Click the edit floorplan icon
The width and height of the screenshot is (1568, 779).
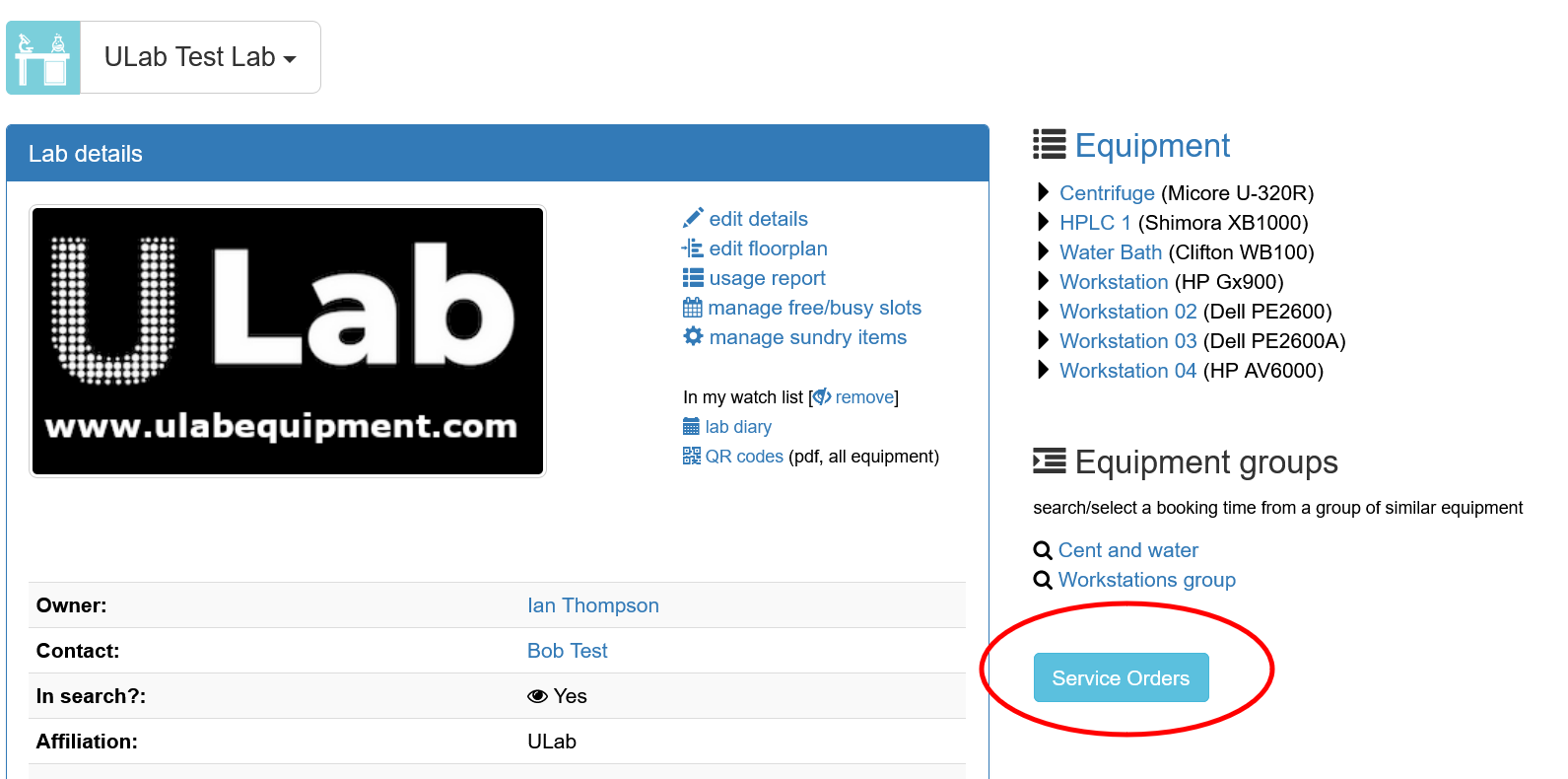click(693, 248)
